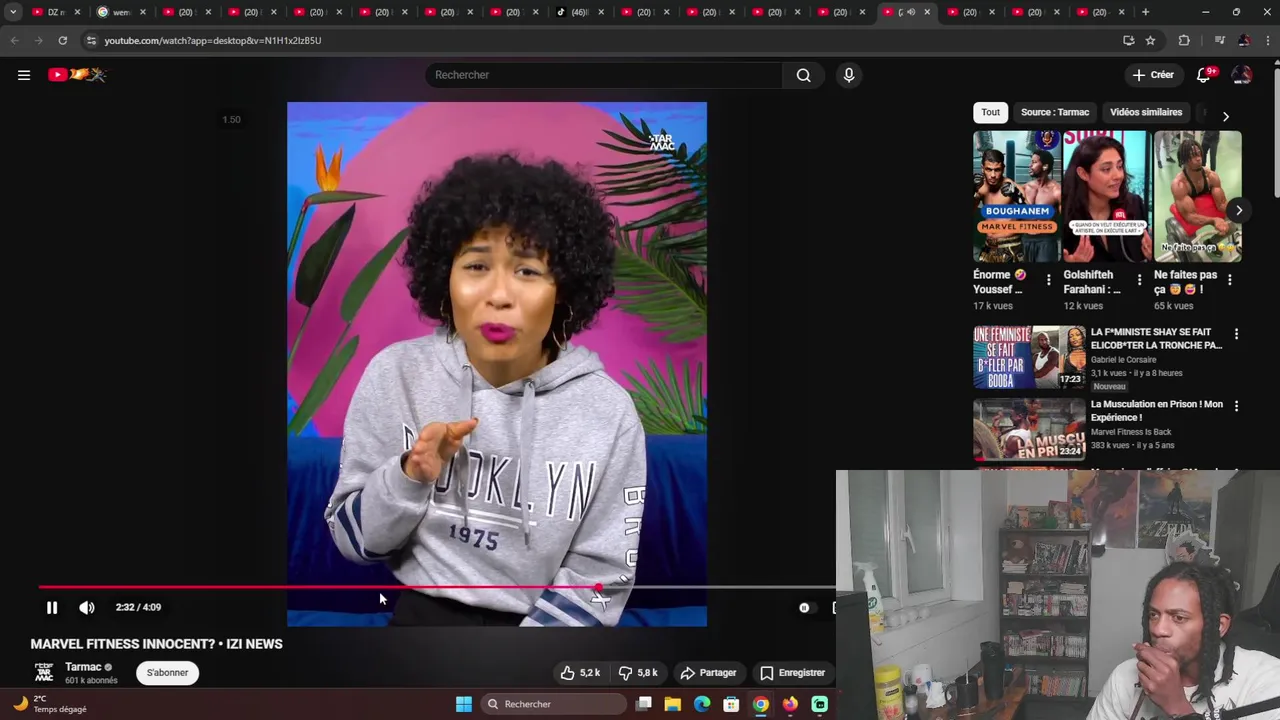Screen dimensions: 1280x720
Task: Open the Tarmac channel avatar
Action: [44, 672]
